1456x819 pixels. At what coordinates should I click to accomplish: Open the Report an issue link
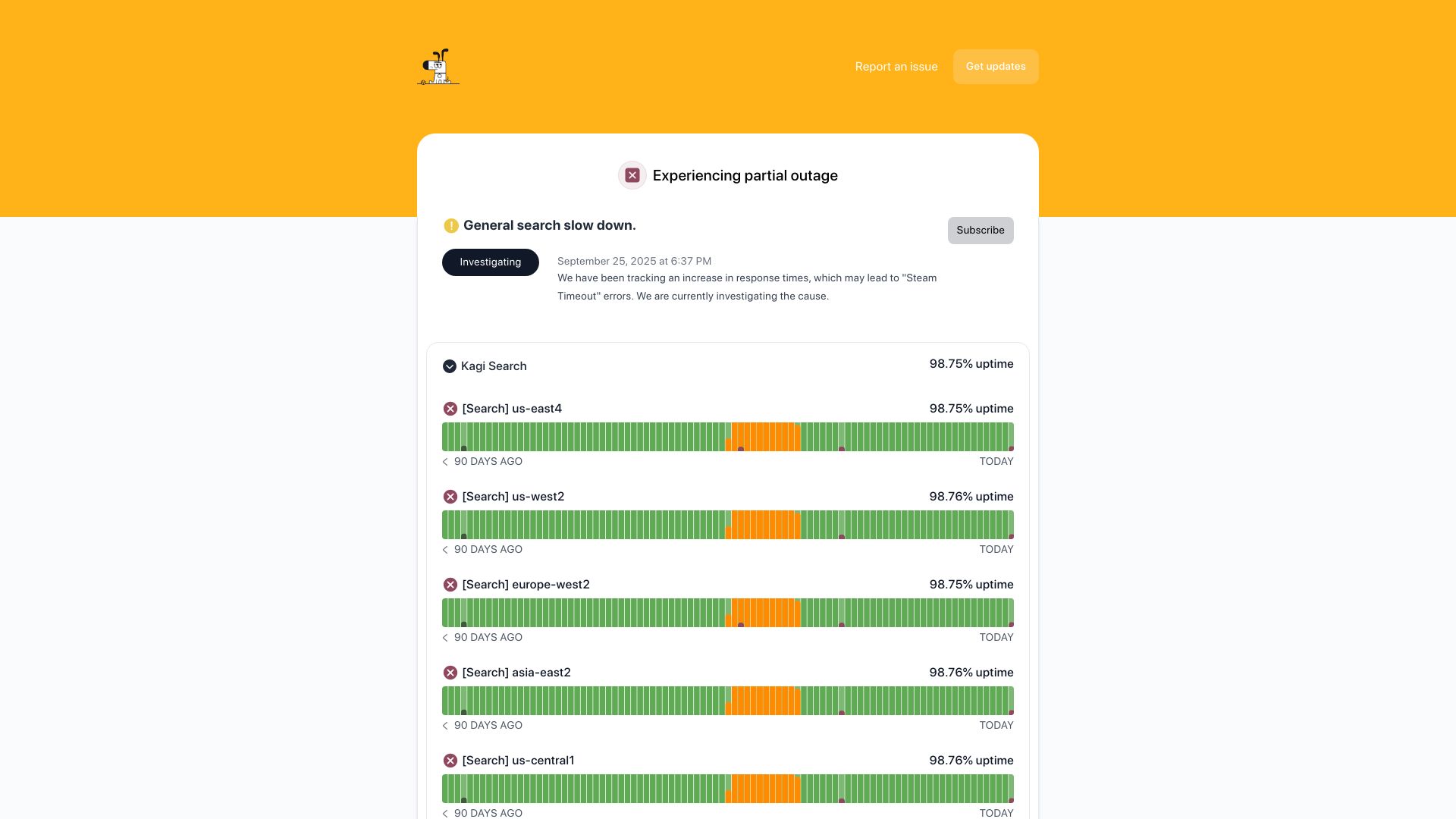coord(896,67)
